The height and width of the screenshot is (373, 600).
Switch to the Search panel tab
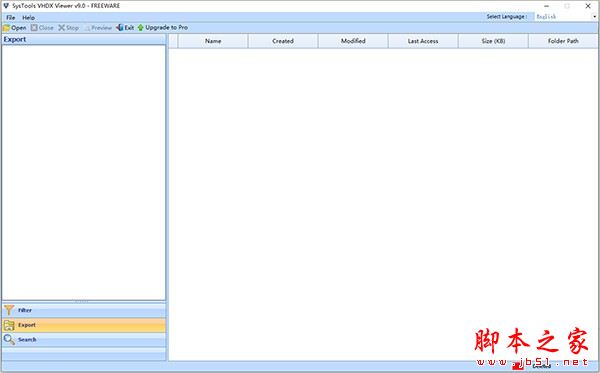(x=84, y=340)
